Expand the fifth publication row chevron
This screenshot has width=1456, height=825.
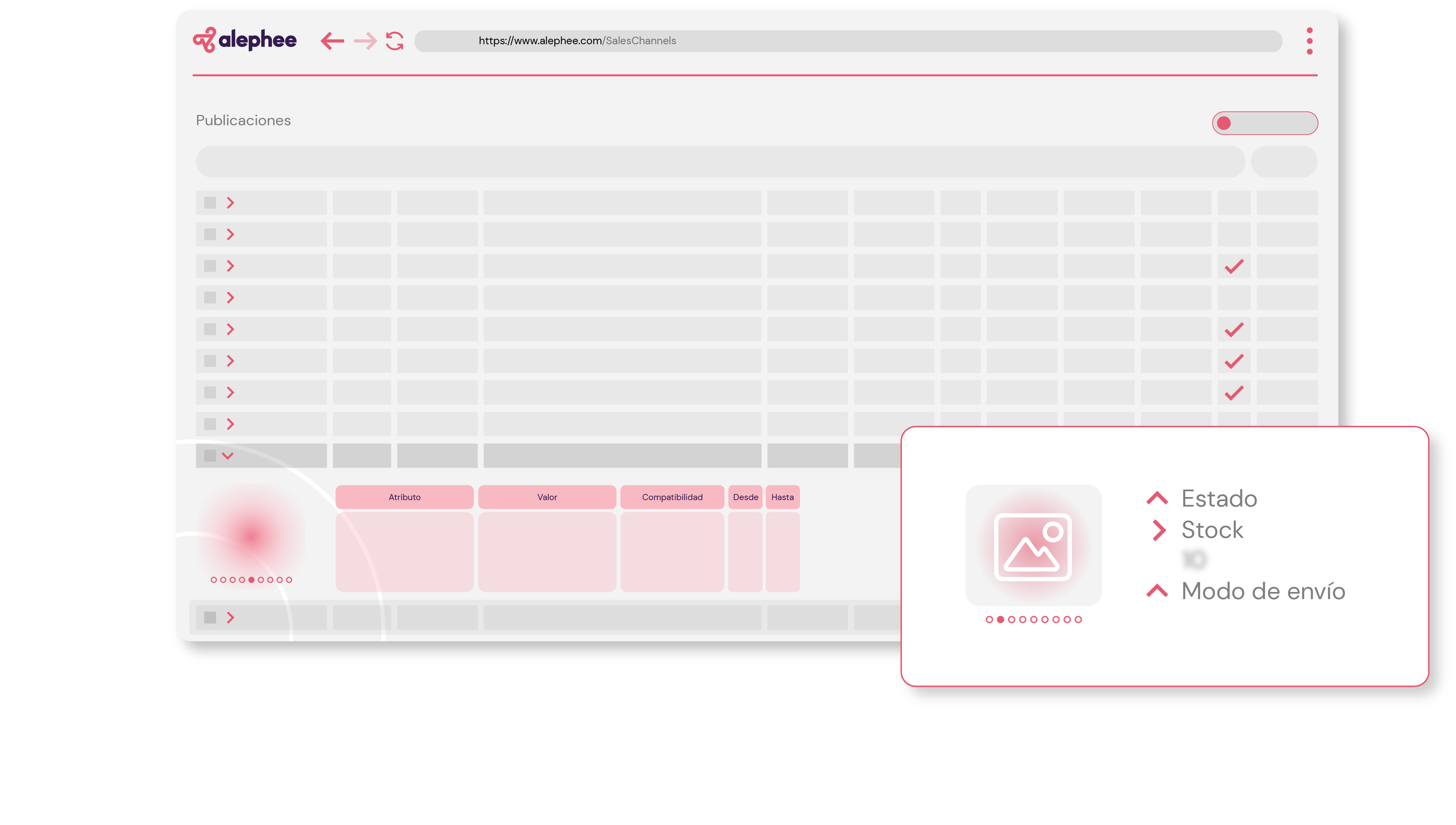coord(230,329)
